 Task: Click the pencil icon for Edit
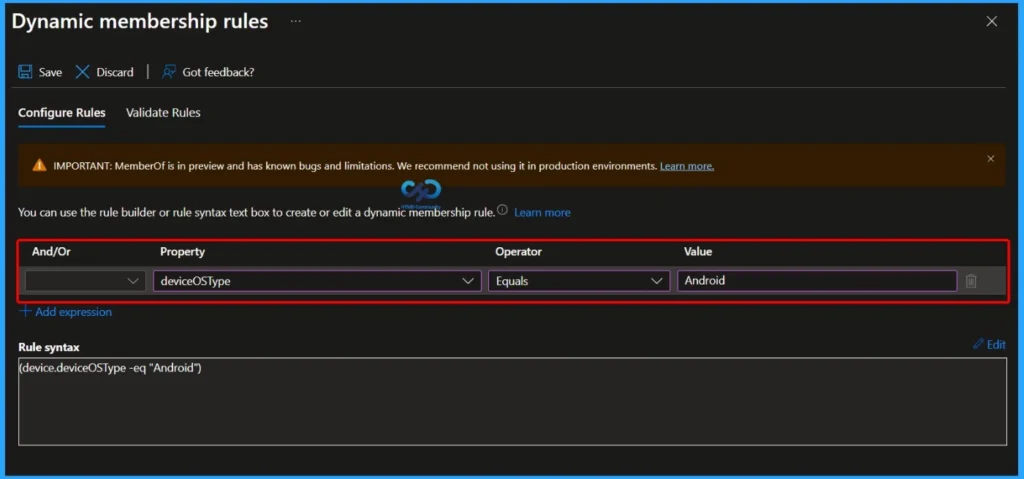pyautogui.click(x=978, y=344)
